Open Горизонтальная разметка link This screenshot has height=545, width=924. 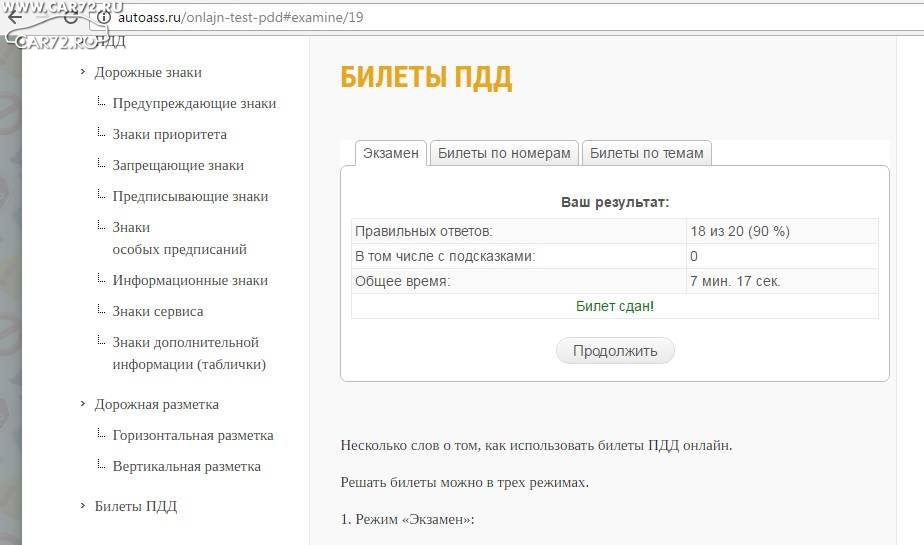point(193,435)
